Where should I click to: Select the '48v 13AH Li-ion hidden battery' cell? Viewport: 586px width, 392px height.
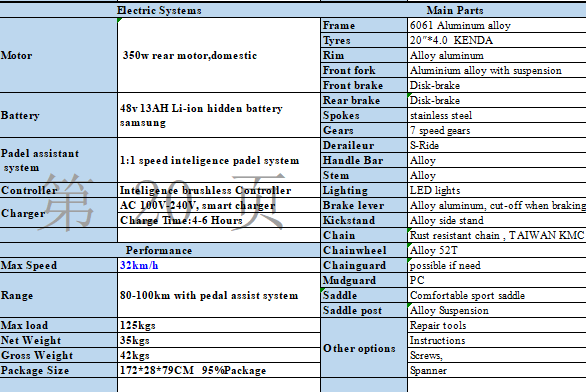(x=219, y=115)
